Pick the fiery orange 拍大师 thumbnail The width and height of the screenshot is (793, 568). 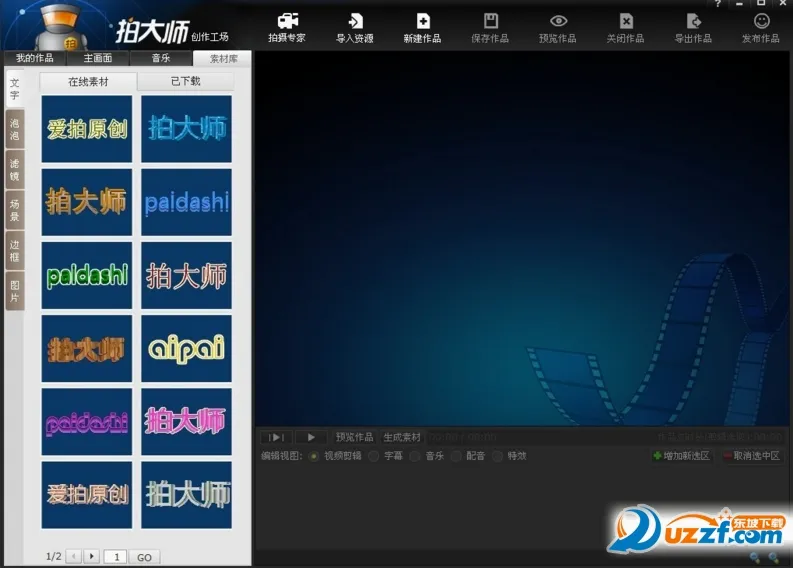86,348
